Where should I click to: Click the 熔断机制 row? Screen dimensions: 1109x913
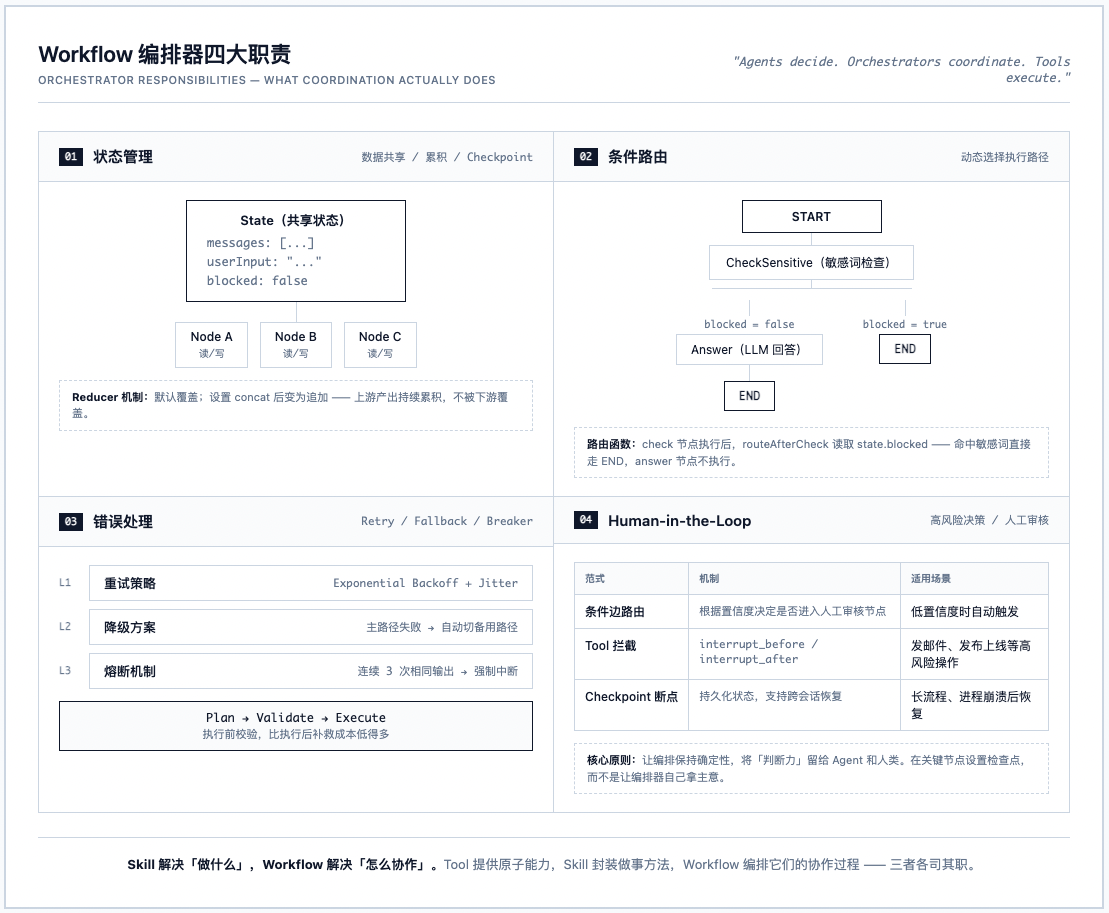pos(310,671)
